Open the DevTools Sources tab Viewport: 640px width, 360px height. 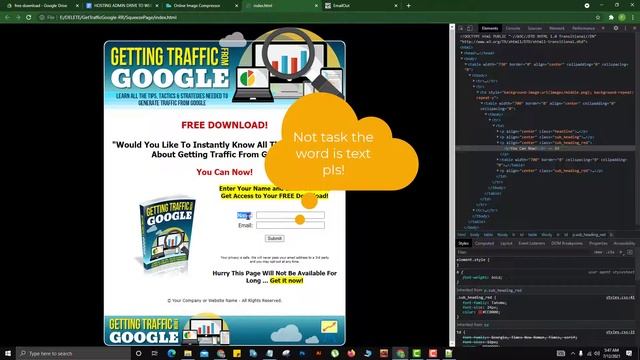click(x=535, y=28)
